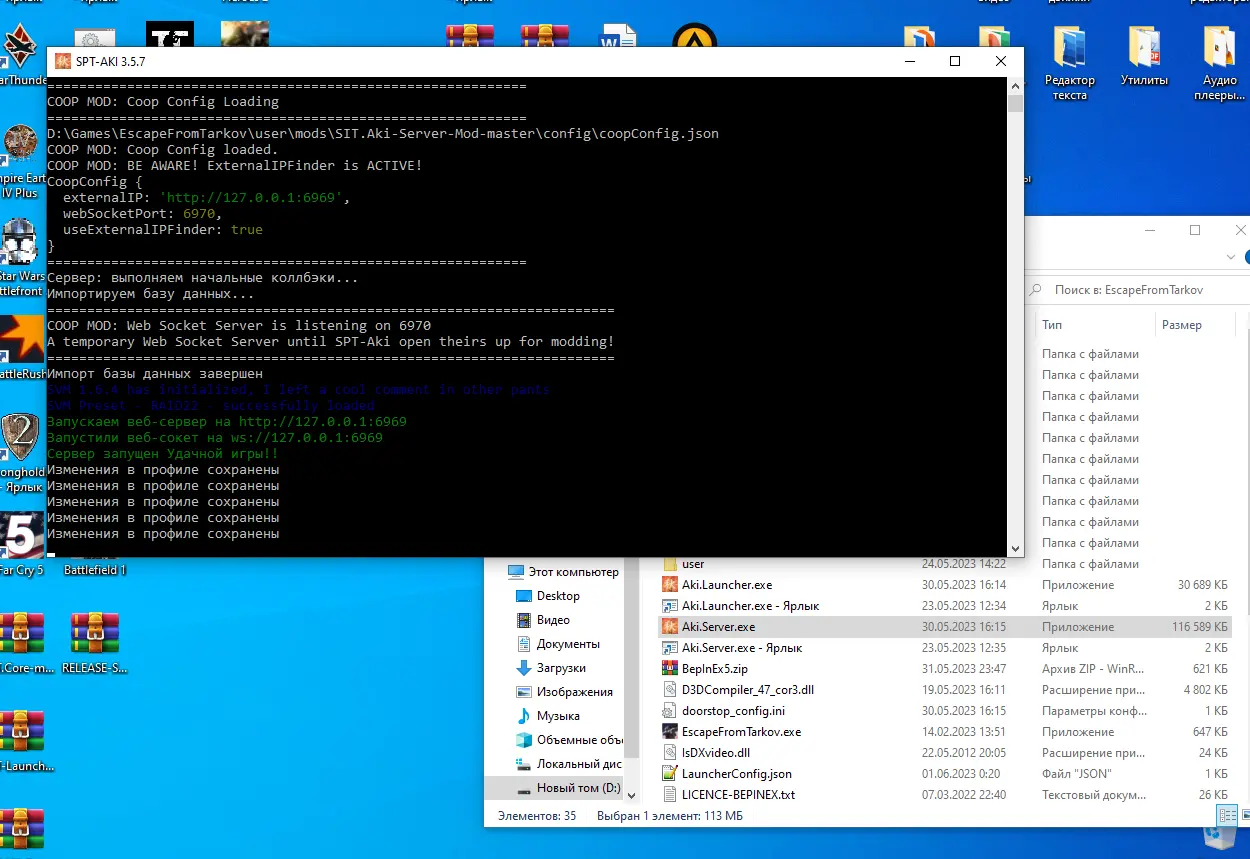Click the Explorer search box Поиск в: EscapeFromTarkov
The image size is (1250, 859).
1138,290
